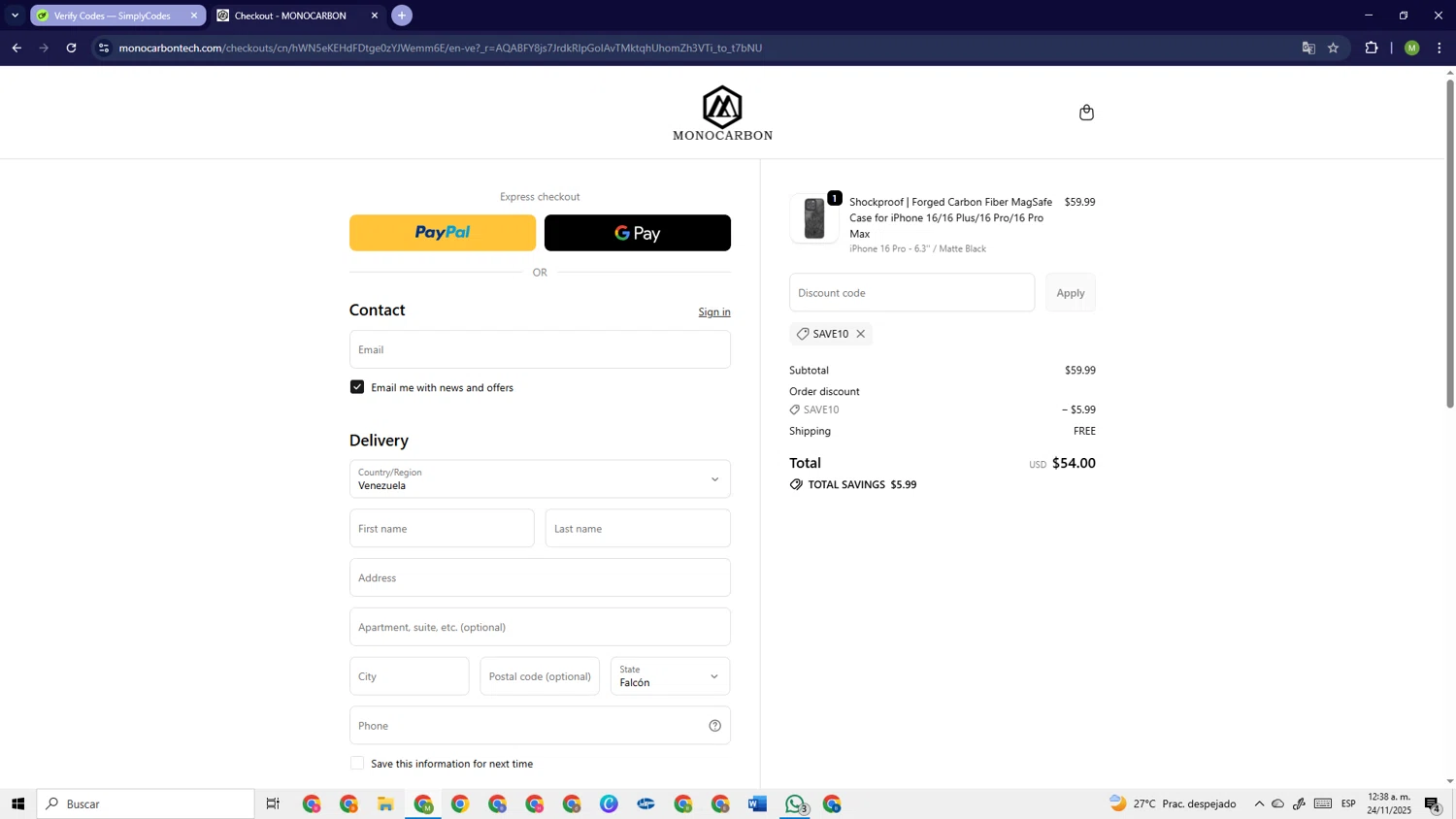The image size is (1456, 819).
Task: Open the Windows Start menu
Action: click(x=17, y=803)
